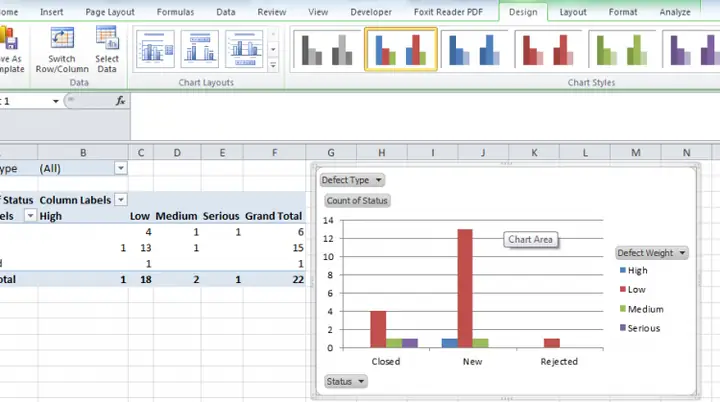Click the fx Insert Function icon
The image size is (720, 402).
click(120, 101)
